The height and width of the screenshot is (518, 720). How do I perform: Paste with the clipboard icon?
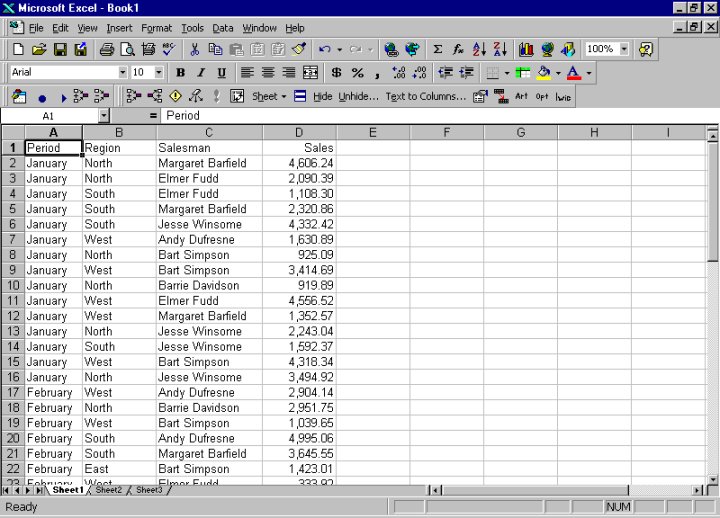[x=236, y=49]
